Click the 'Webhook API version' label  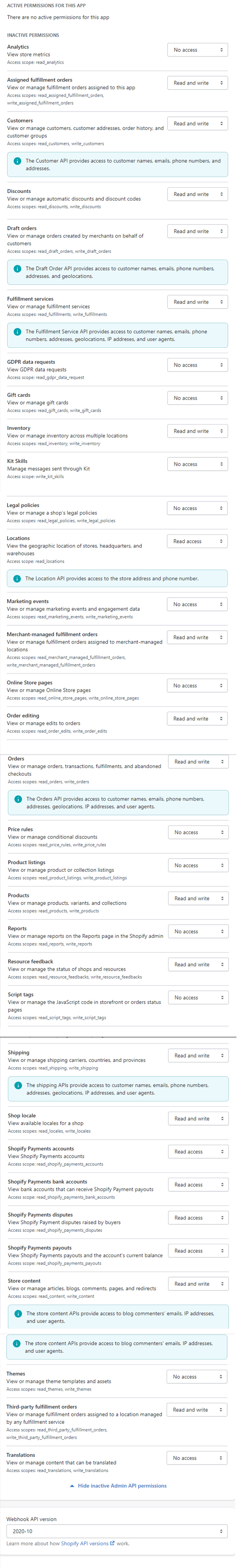[x=31, y=1519]
